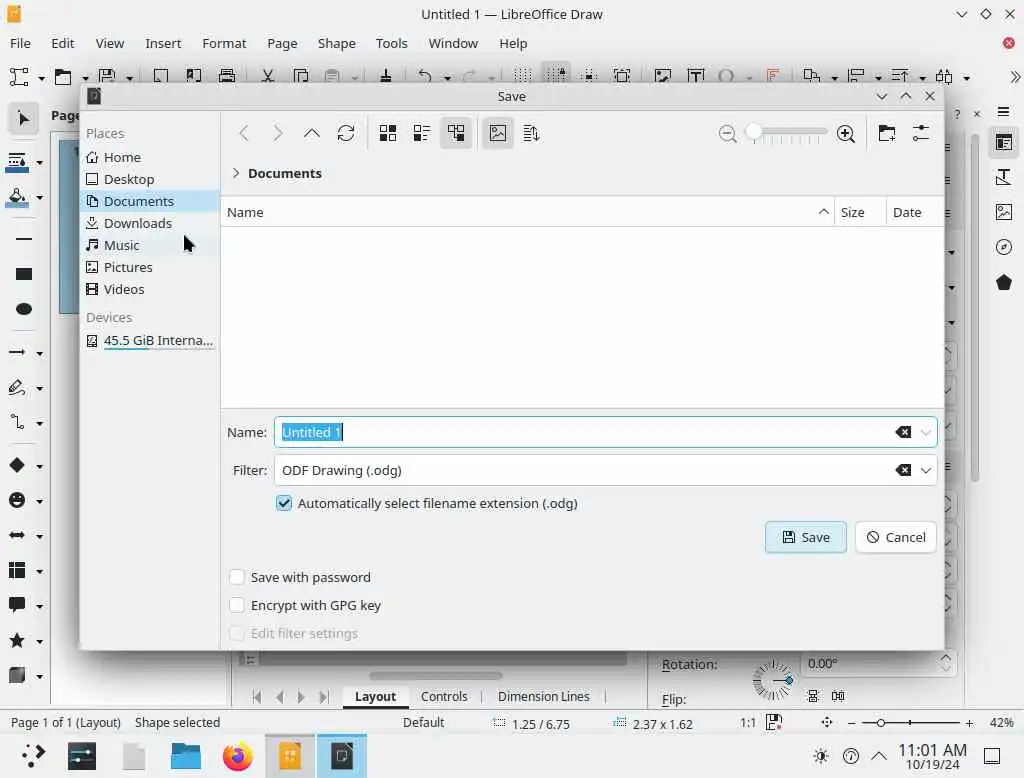Expand the Name history dropdown
The image size is (1024, 778).
click(x=925, y=432)
